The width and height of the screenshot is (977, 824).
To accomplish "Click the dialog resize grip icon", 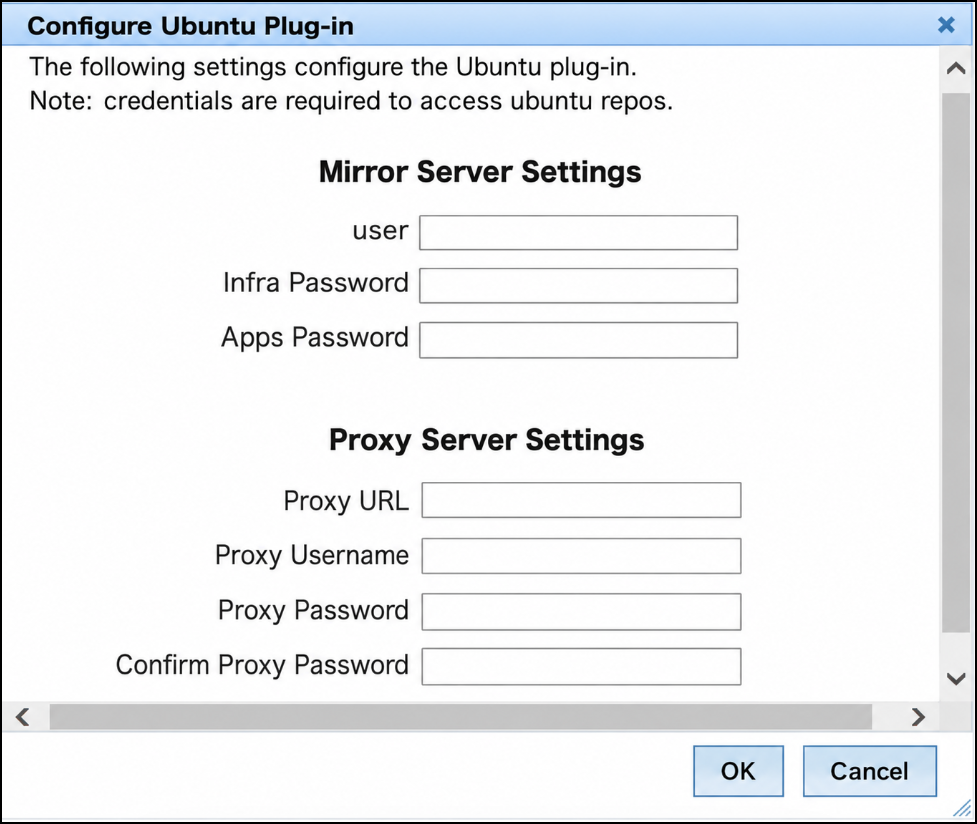I will pos(962,809).
